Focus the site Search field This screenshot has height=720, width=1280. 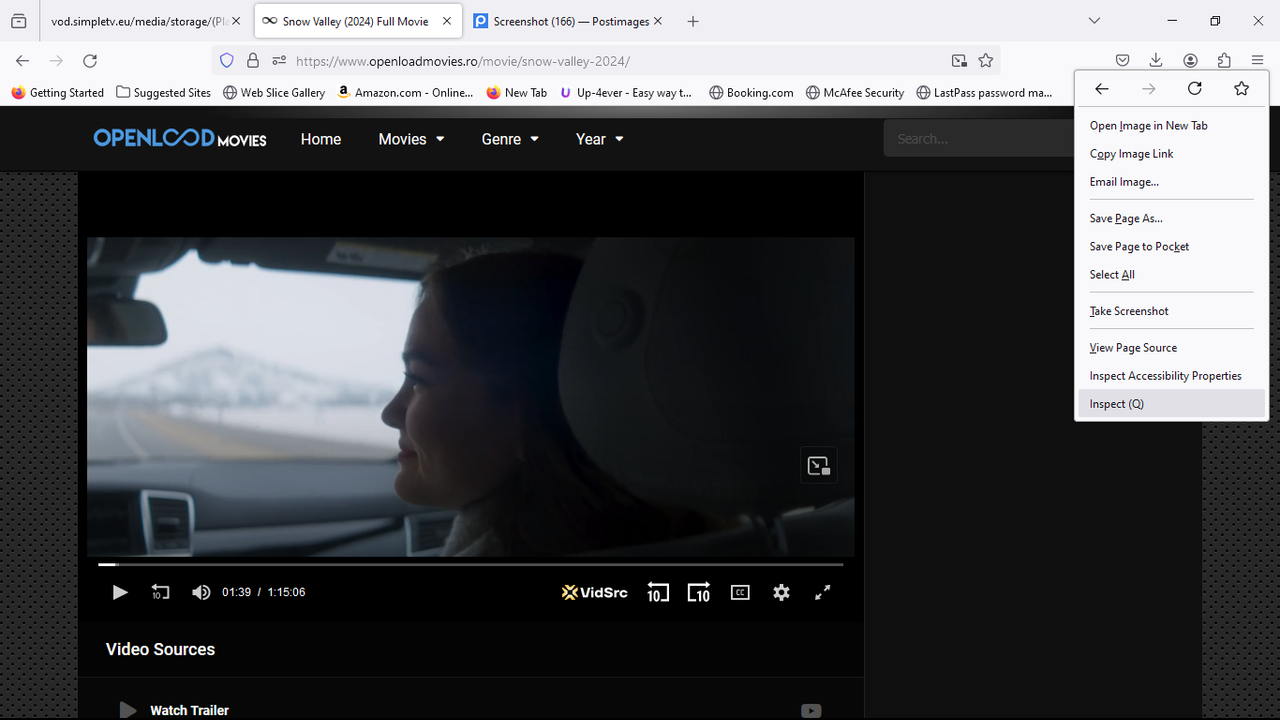[x=979, y=139]
